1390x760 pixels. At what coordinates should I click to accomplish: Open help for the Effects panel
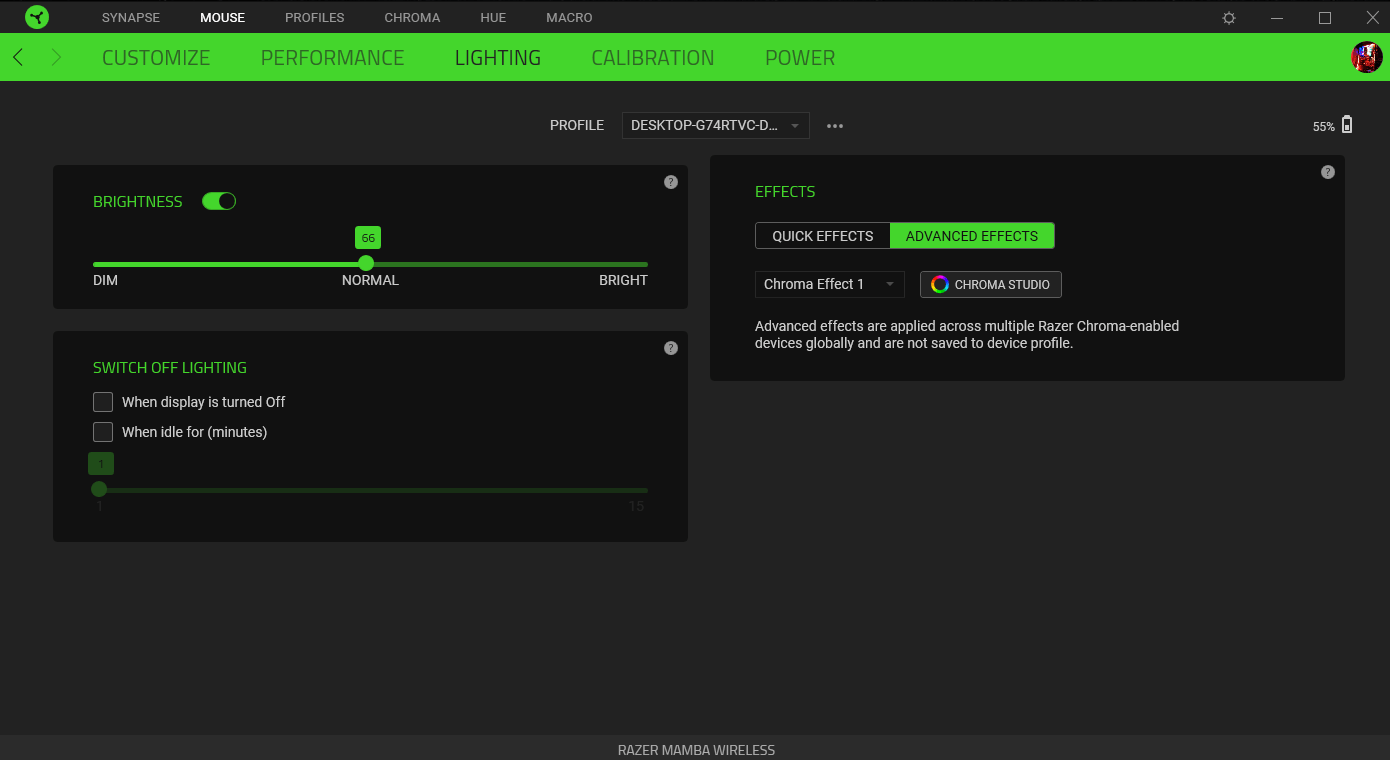[1327, 172]
